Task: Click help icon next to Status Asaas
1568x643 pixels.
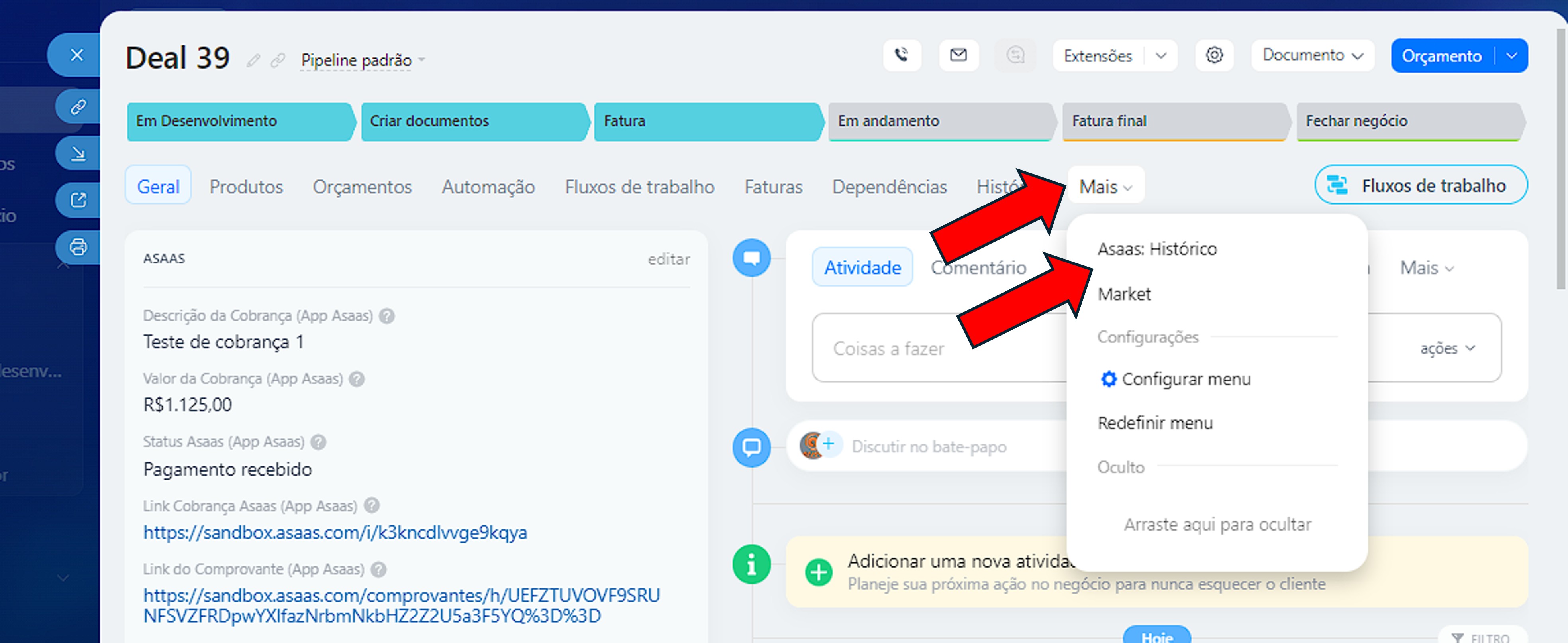Action: pos(318,442)
